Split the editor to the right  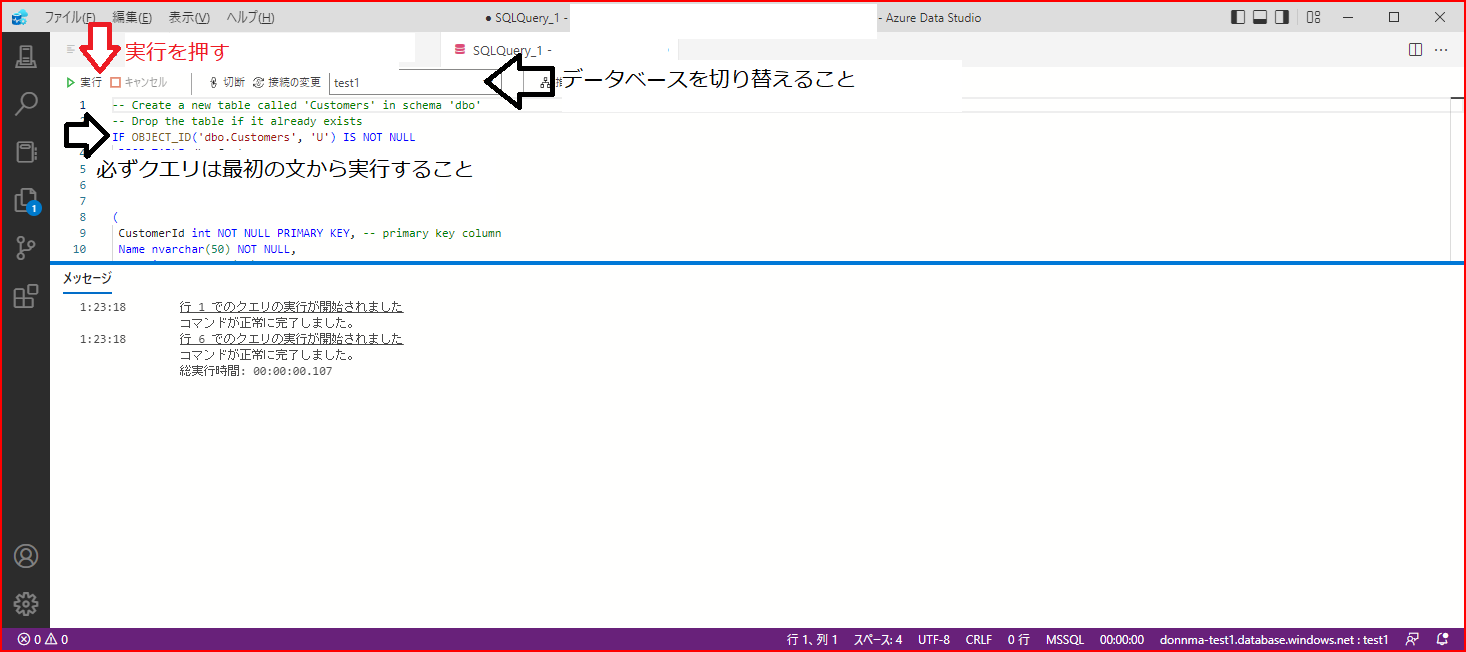[1415, 49]
